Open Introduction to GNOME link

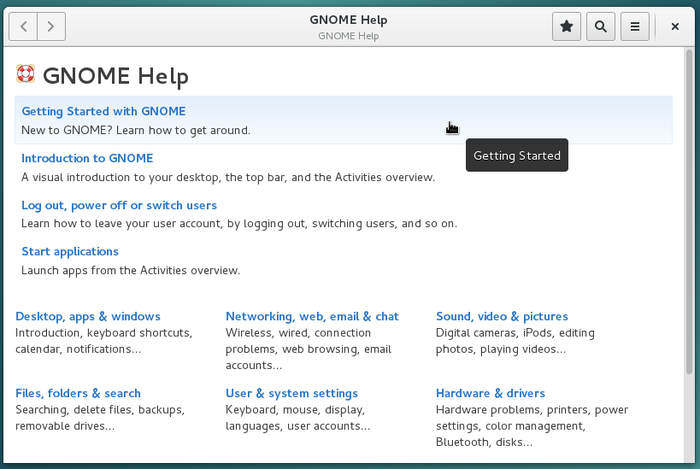coord(88,158)
